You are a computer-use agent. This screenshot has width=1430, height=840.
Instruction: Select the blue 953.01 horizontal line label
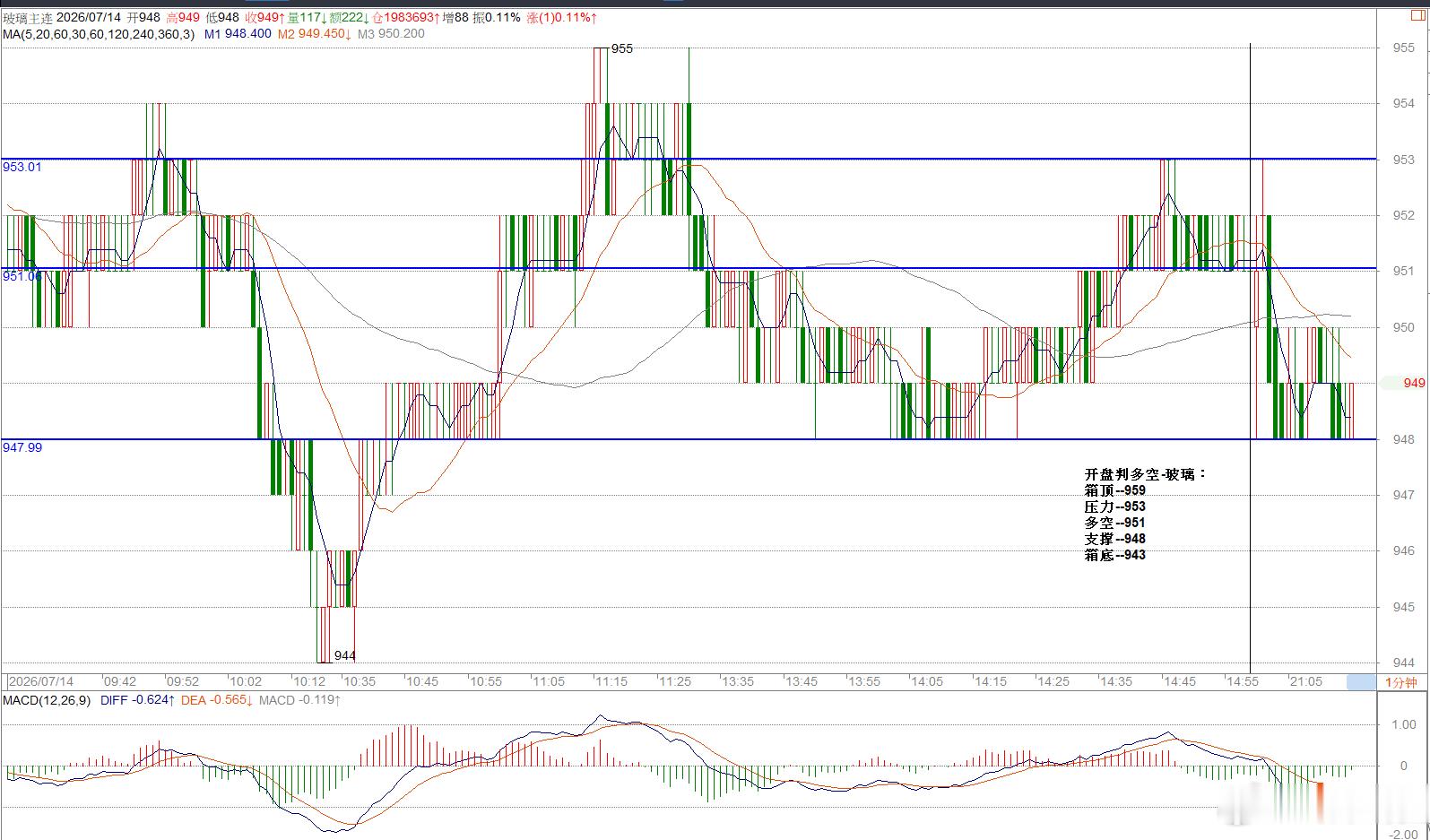point(22,167)
